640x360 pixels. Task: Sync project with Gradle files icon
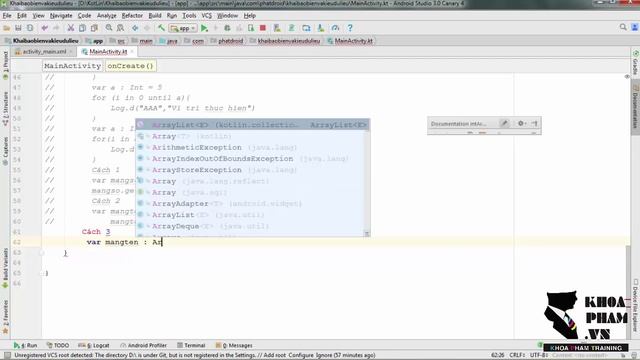[x=292, y=28]
